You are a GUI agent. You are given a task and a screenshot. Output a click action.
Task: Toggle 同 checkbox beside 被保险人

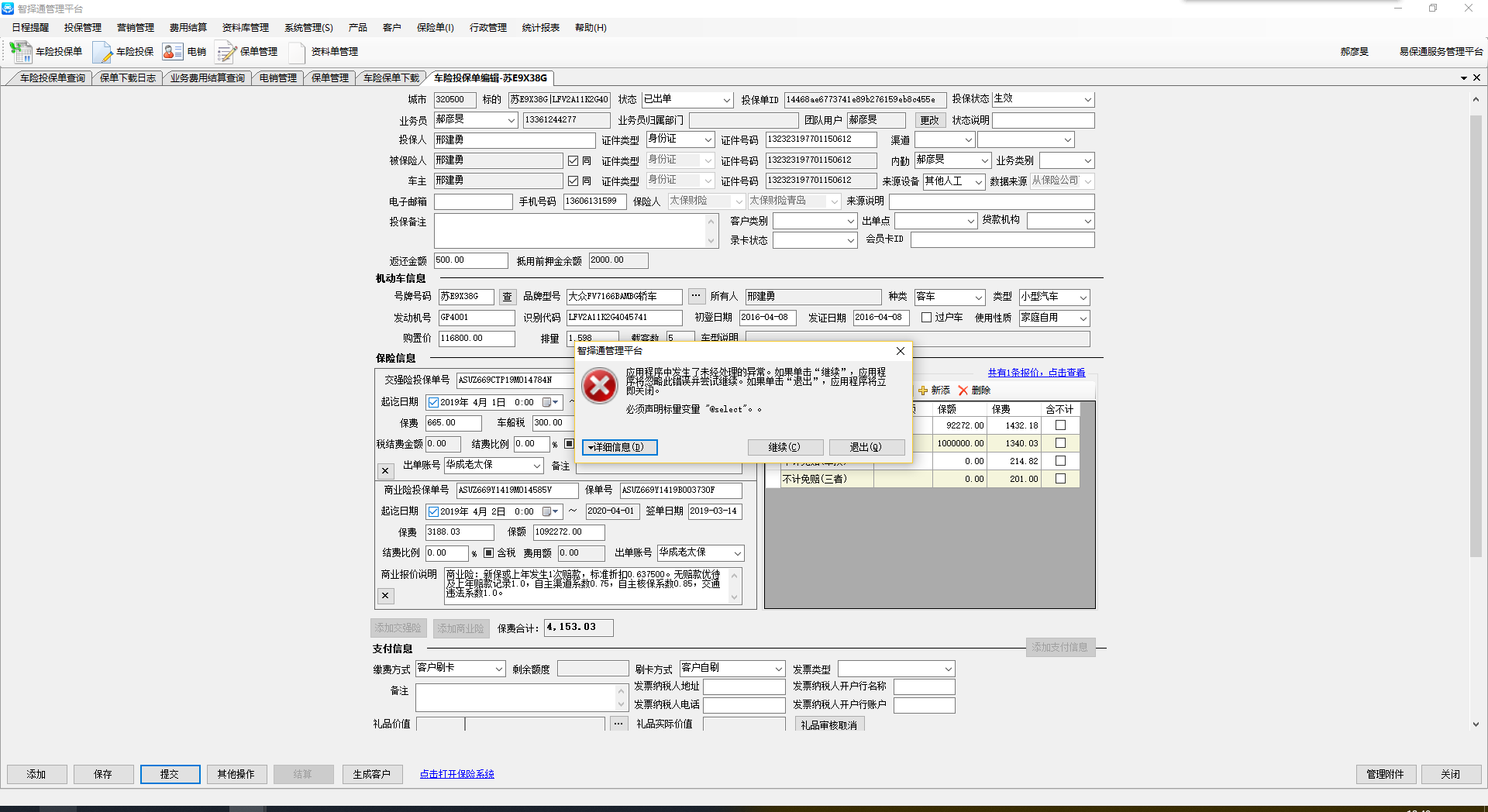pyautogui.click(x=573, y=160)
